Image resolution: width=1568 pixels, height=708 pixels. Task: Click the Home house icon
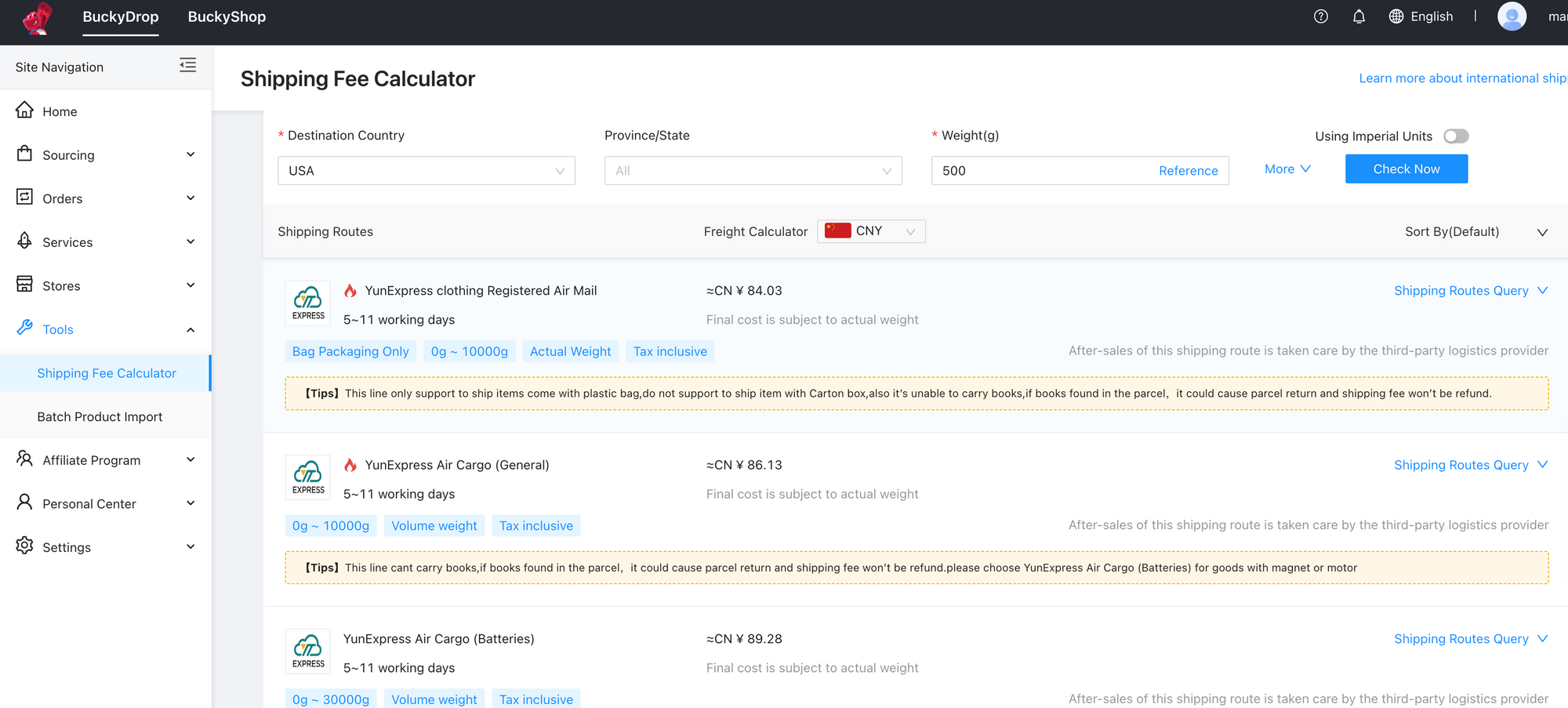25,110
